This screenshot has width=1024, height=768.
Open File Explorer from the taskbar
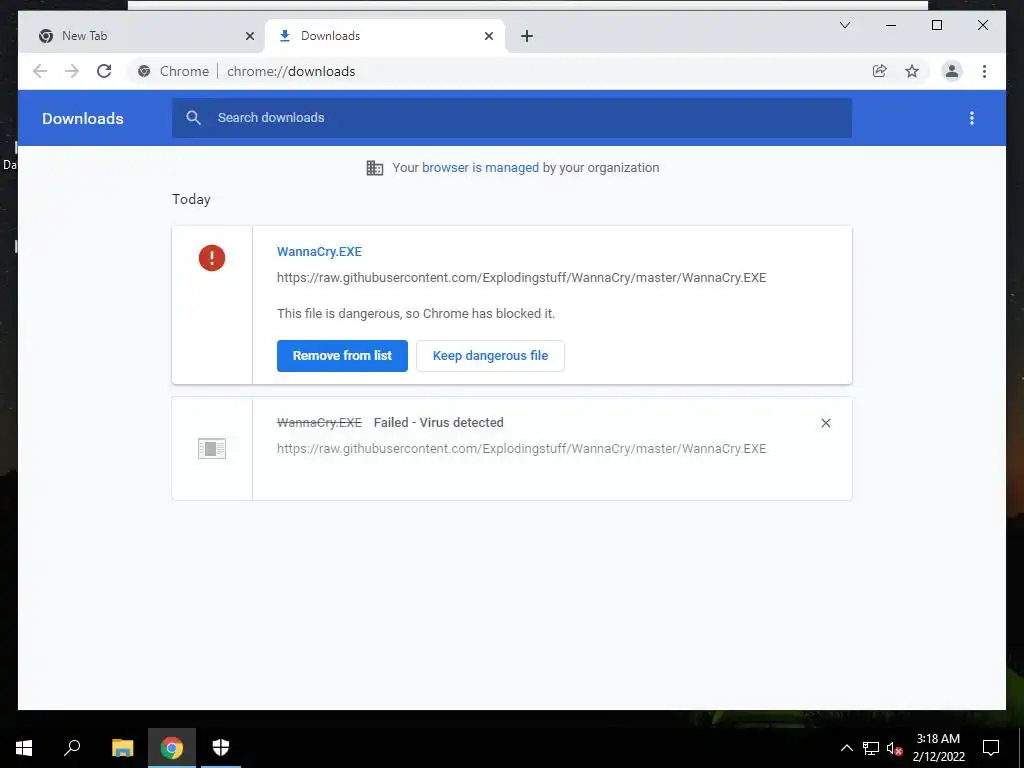click(122, 748)
